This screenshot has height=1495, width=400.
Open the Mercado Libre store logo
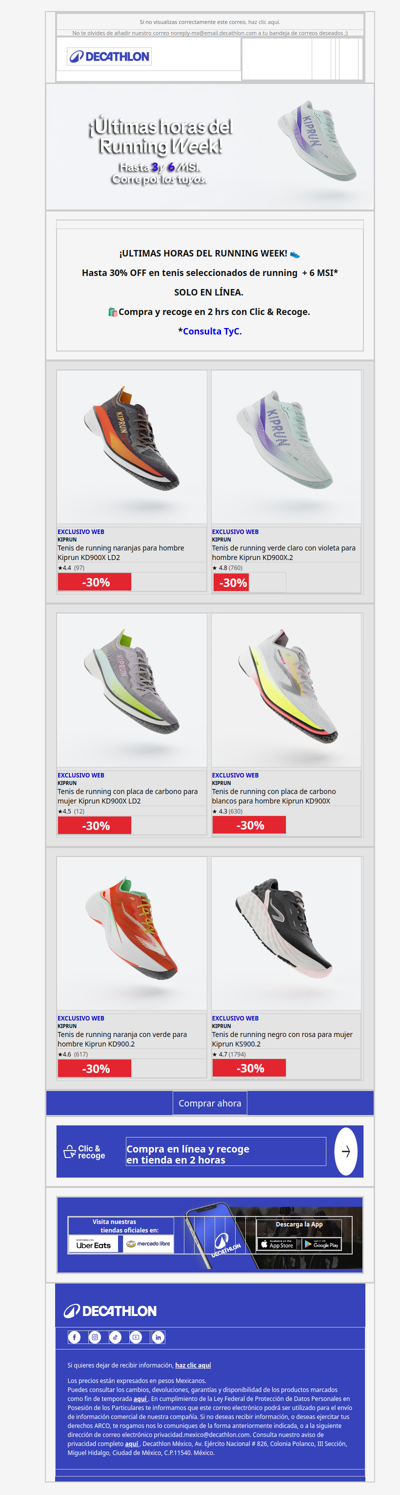[148, 1244]
